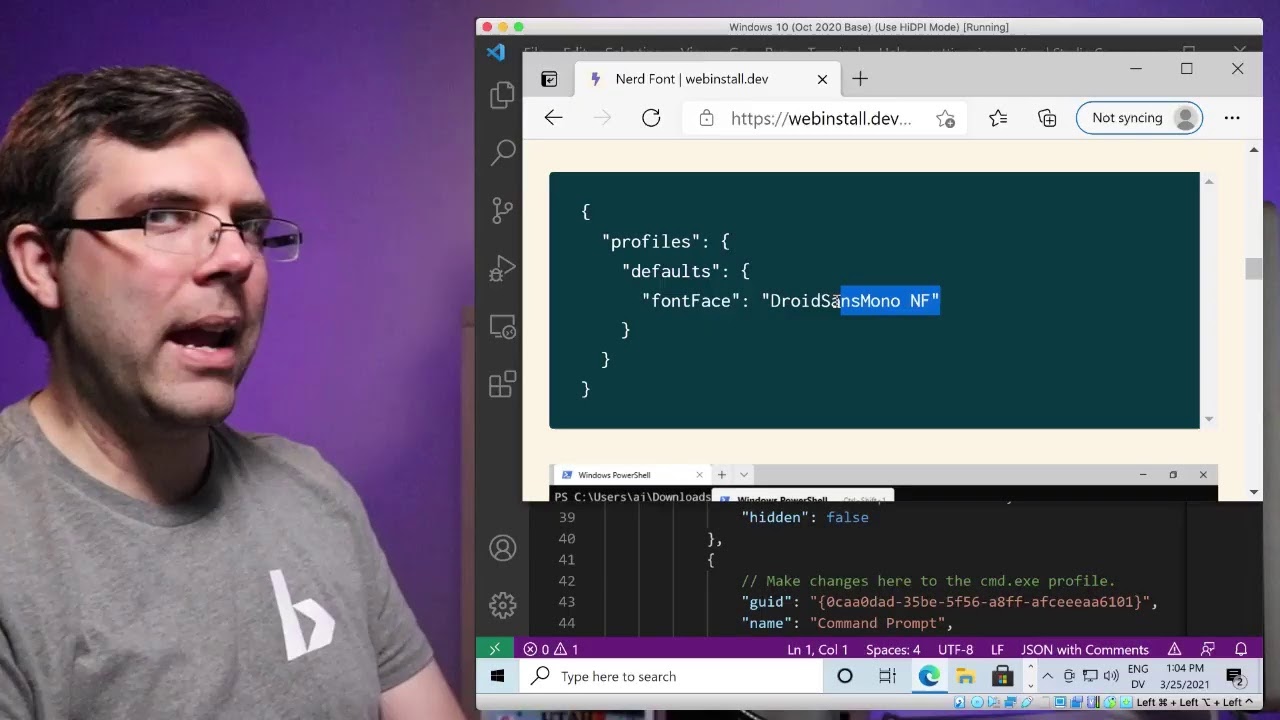
Task: Change the LF end-of-line sequence
Action: 997,649
